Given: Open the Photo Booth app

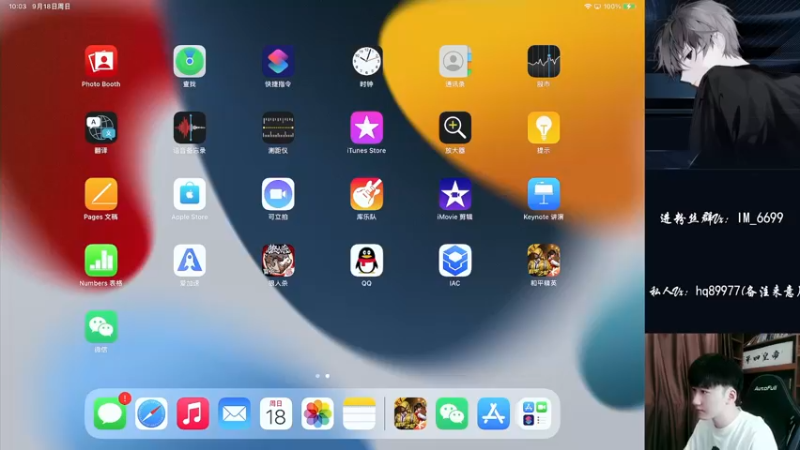Looking at the screenshot, I should [101, 61].
